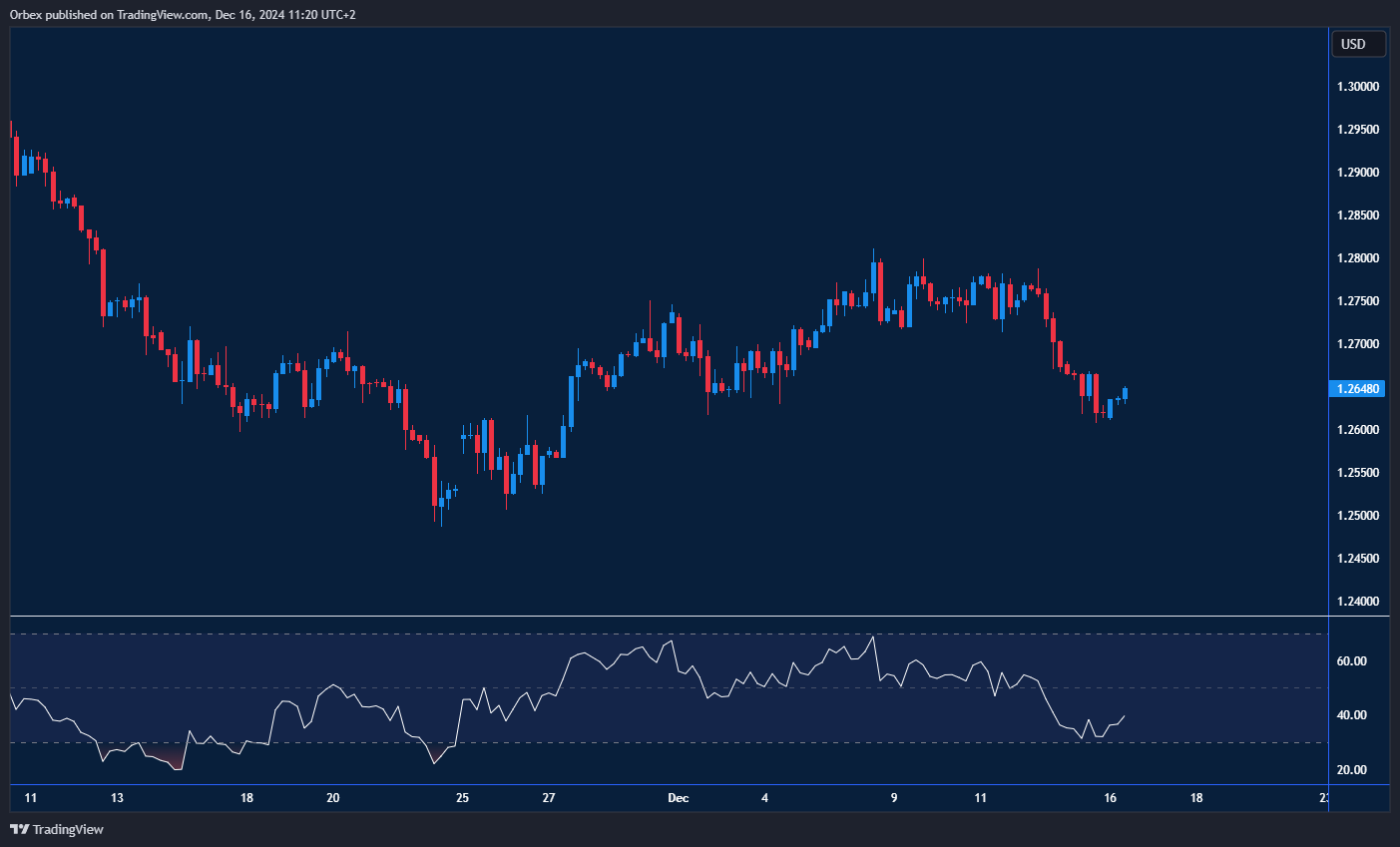
Task: Click the Orbex published on TradingView.com header
Action: click(x=183, y=14)
